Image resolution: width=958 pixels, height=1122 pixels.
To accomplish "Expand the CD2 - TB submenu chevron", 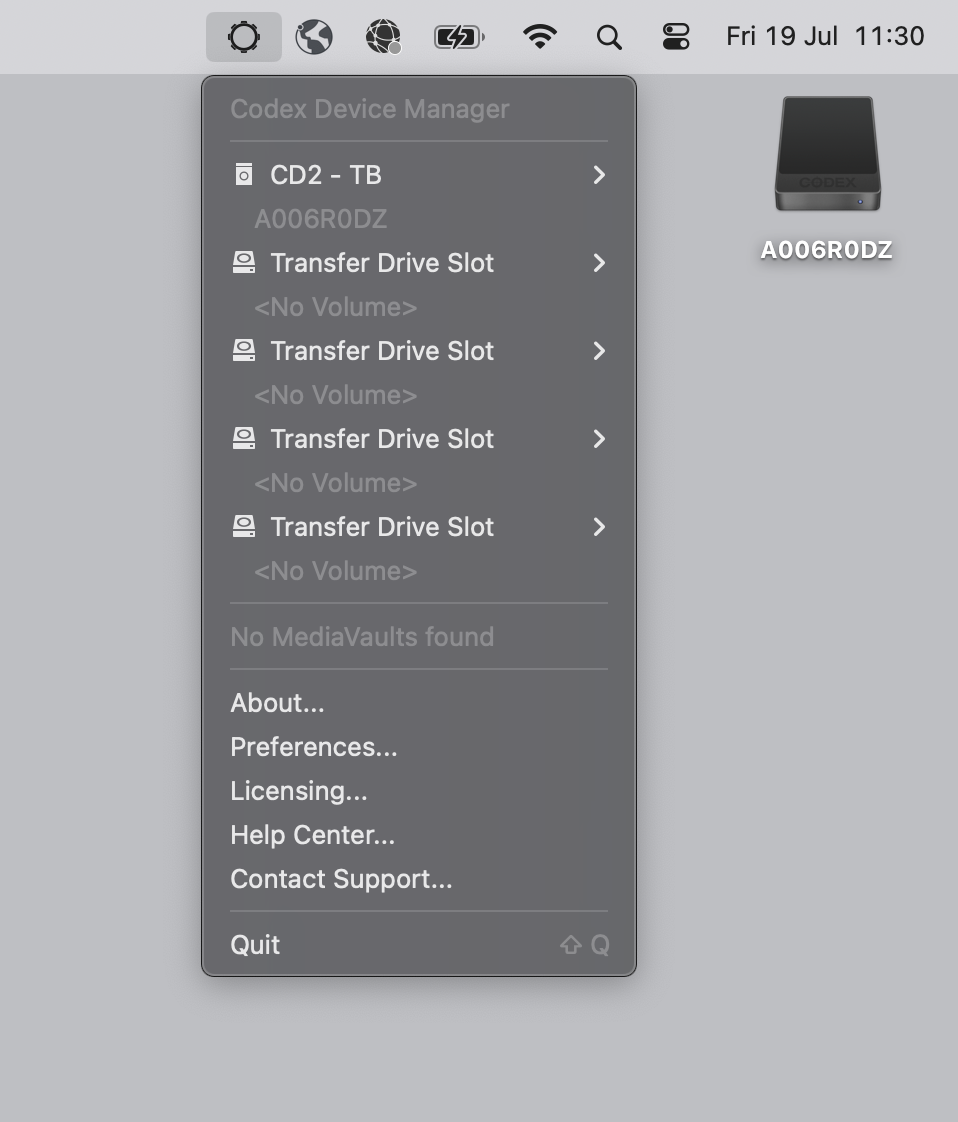I will coord(599,175).
